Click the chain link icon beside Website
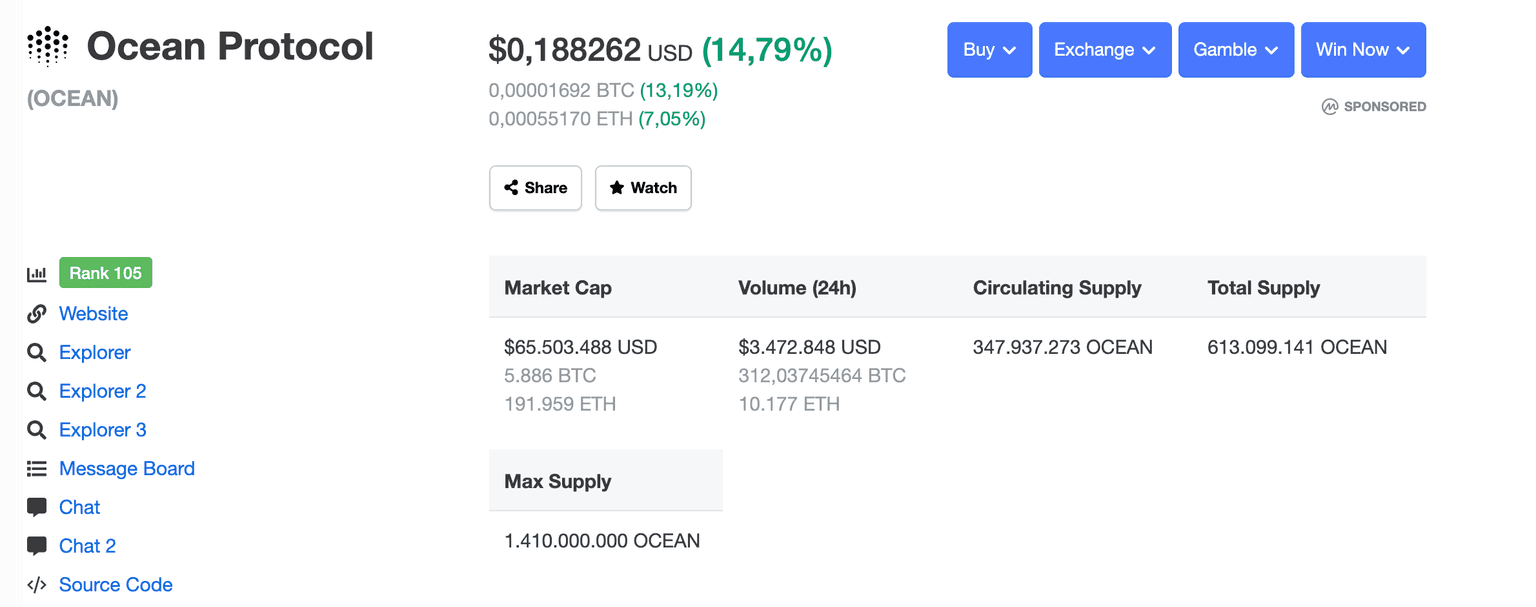The image size is (1536, 607). tap(37, 314)
